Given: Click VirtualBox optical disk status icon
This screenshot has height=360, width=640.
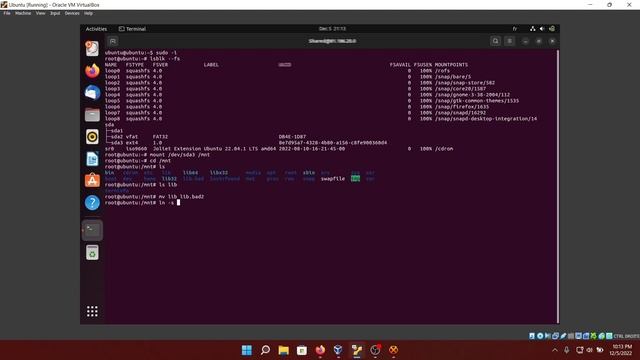Looking at the screenshot, I should tap(540, 336).
